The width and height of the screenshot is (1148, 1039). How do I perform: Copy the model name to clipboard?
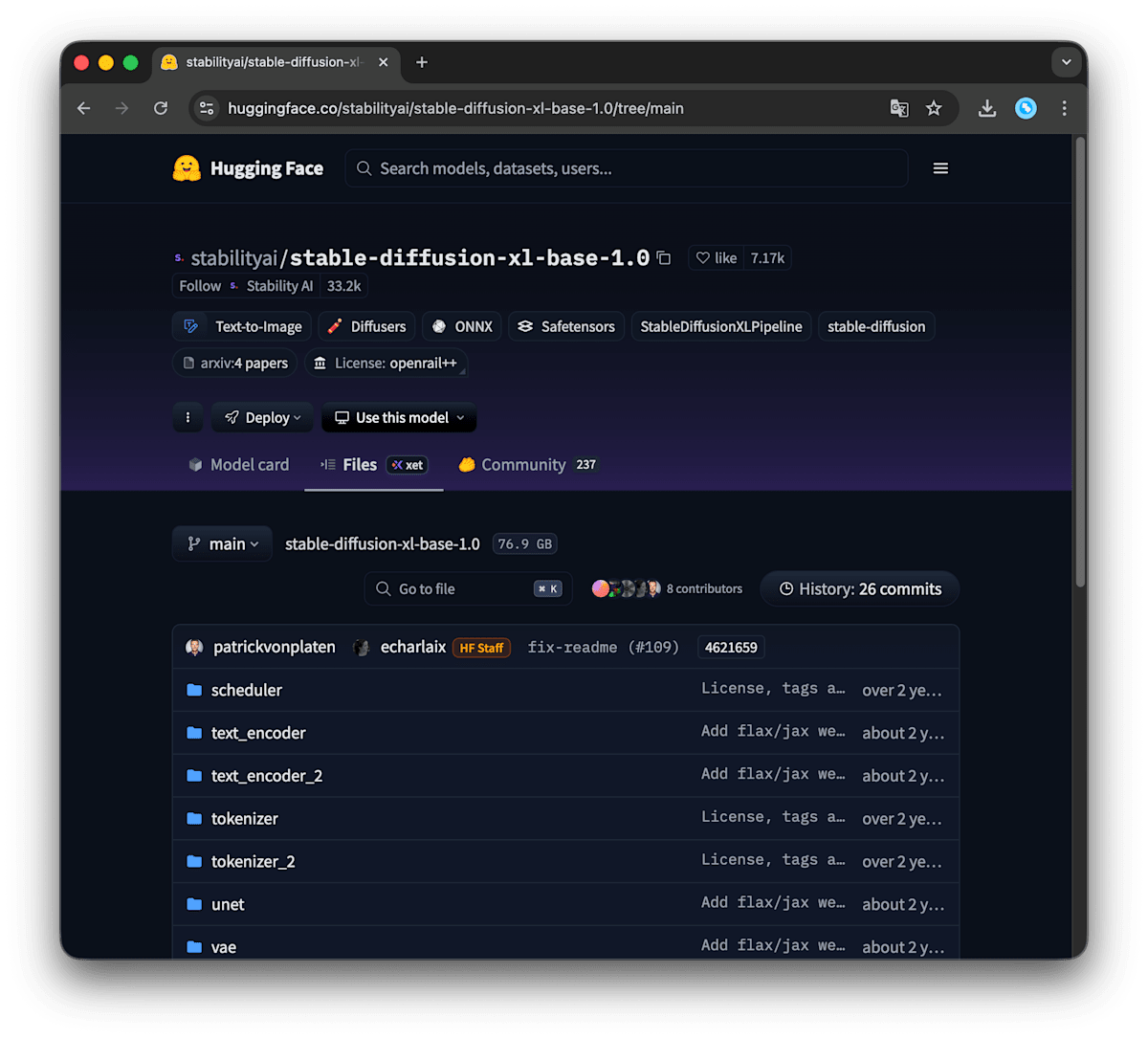point(664,258)
